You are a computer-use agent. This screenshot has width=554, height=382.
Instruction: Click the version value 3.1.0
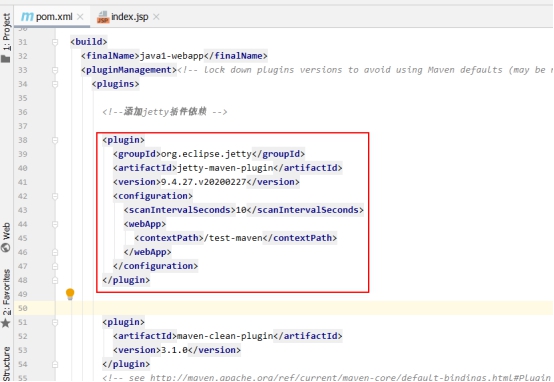tap(175, 350)
